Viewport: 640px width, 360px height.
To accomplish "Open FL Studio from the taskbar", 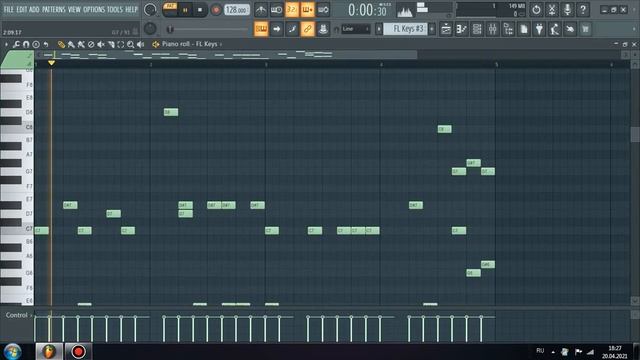I will coord(49,351).
